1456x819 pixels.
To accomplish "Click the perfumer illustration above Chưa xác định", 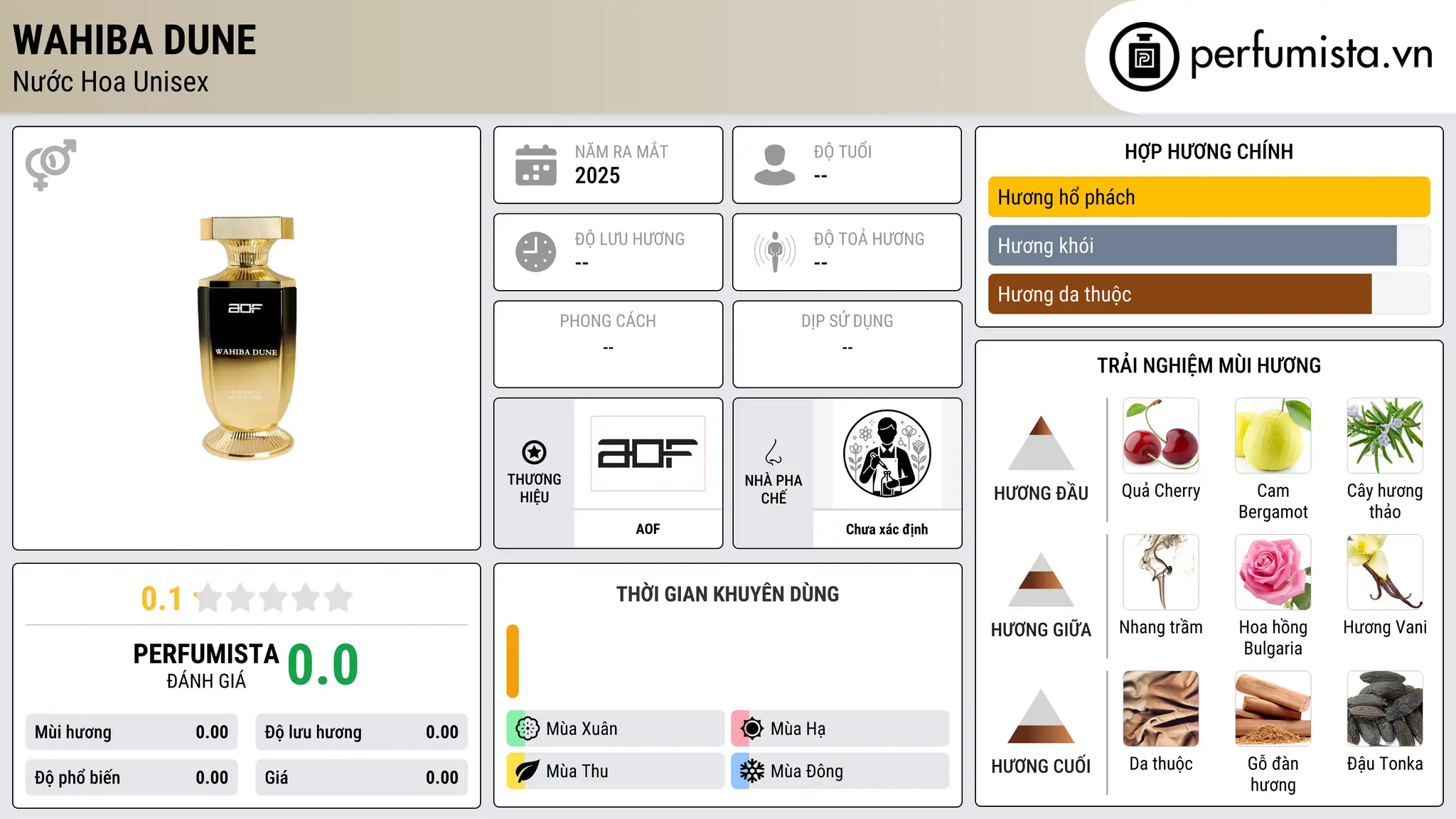I will tap(887, 454).
